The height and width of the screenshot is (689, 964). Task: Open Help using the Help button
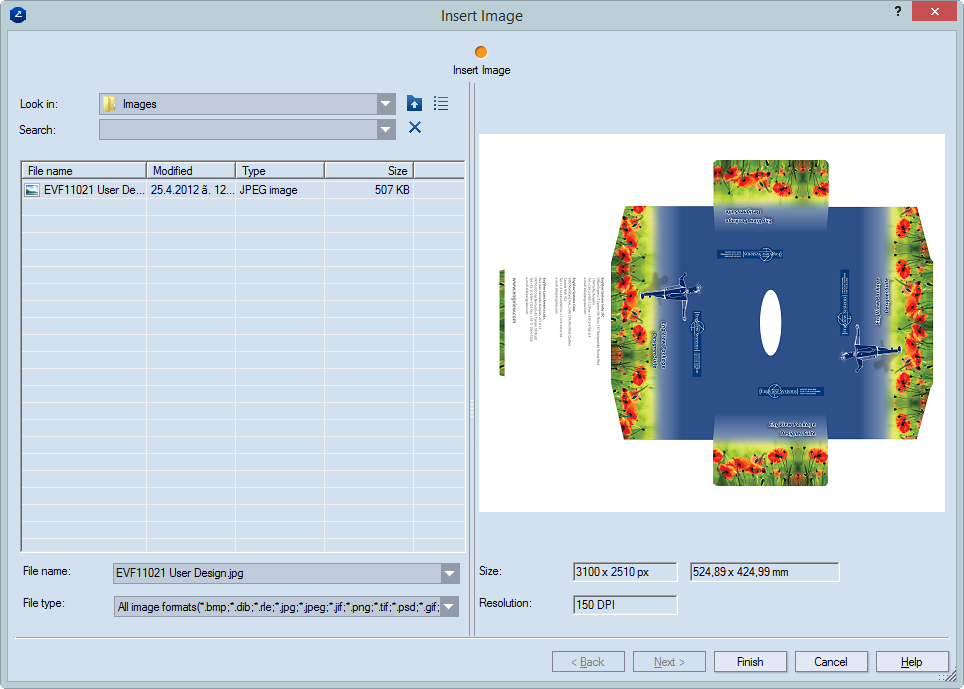(x=912, y=662)
